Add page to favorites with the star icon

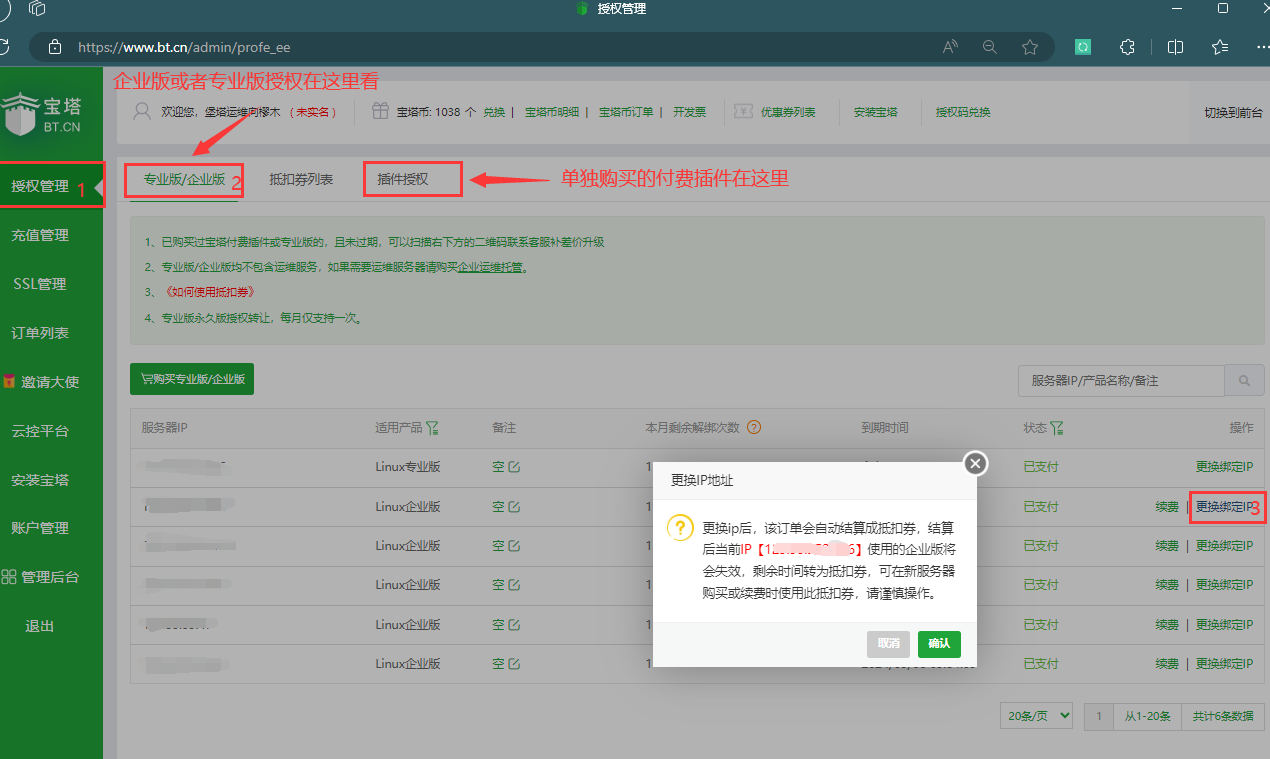click(x=1030, y=46)
